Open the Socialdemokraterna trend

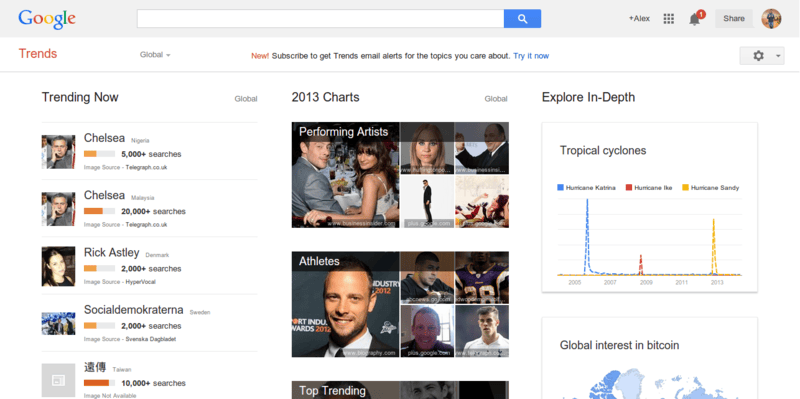point(134,310)
